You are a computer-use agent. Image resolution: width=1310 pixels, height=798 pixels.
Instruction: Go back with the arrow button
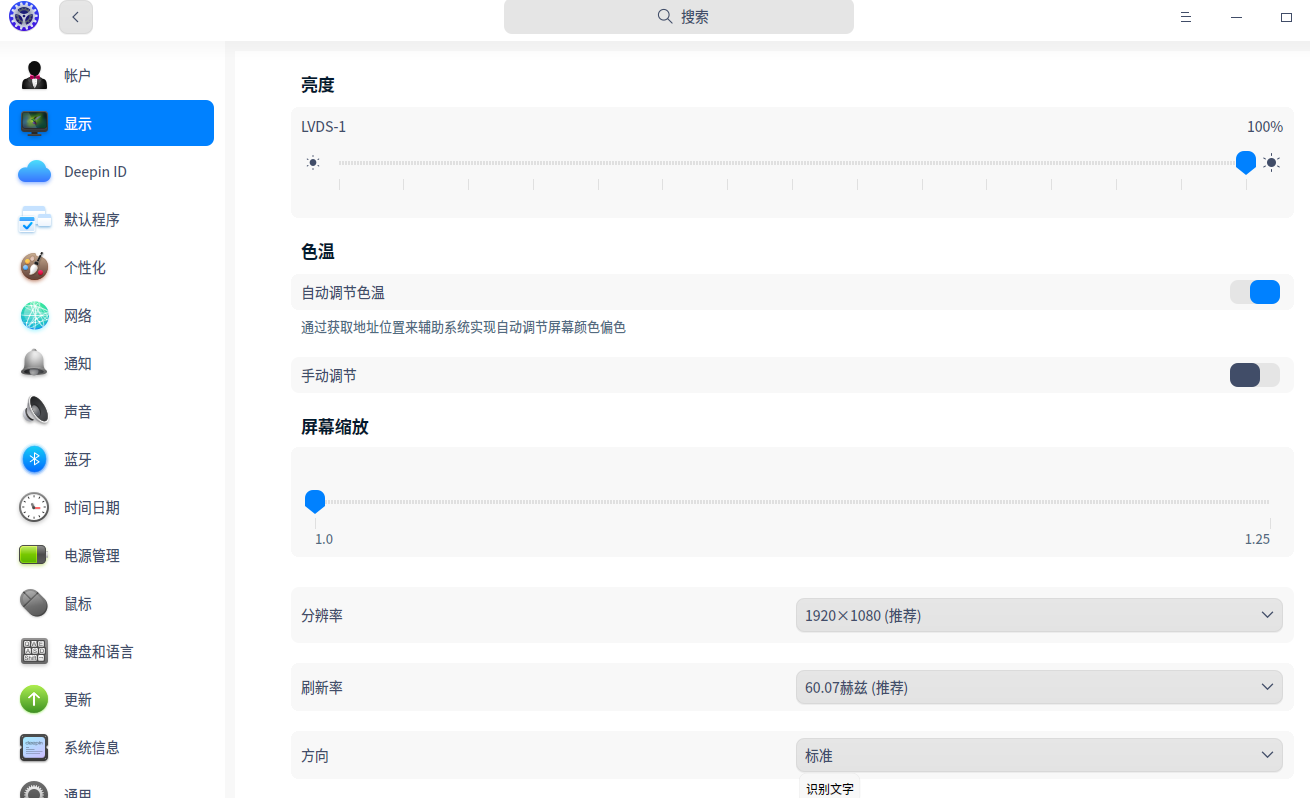76,17
